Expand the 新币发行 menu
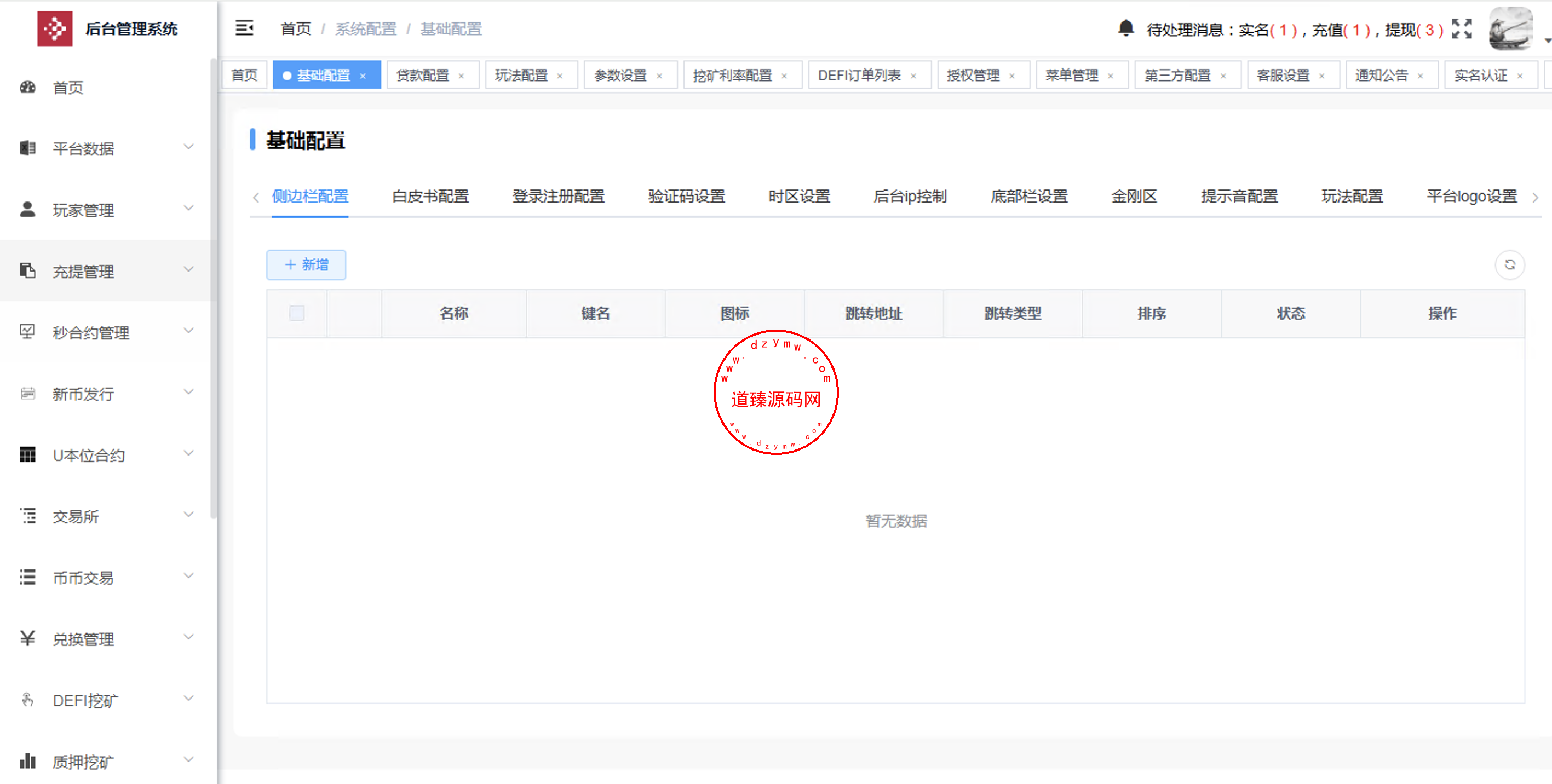 coord(188,392)
